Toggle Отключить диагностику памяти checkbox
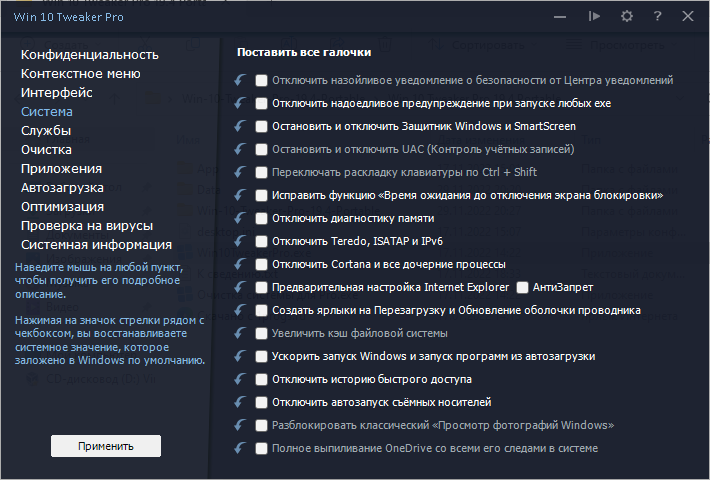710x480 pixels. 261,218
